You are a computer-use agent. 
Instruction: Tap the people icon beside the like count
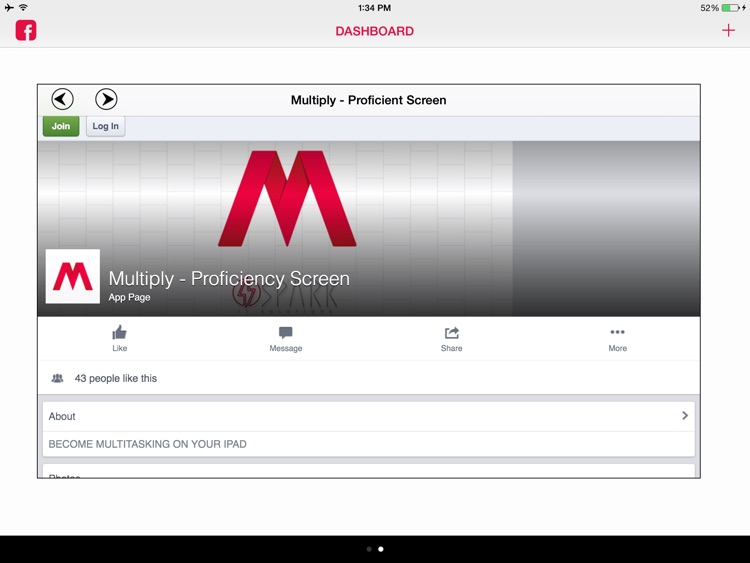click(x=57, y=378)
